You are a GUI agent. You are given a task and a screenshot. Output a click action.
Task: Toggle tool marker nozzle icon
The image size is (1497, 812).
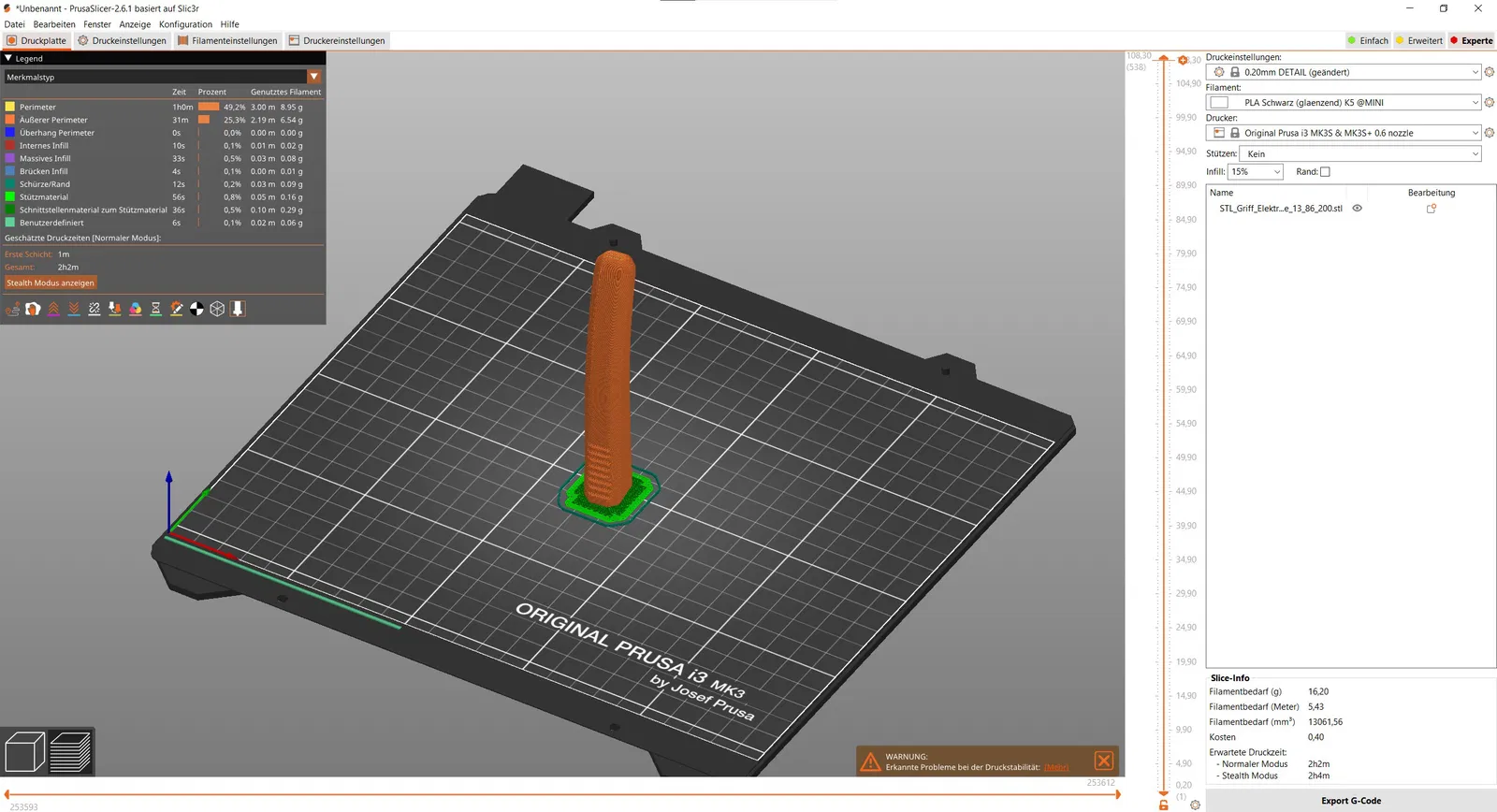(238, 309)
